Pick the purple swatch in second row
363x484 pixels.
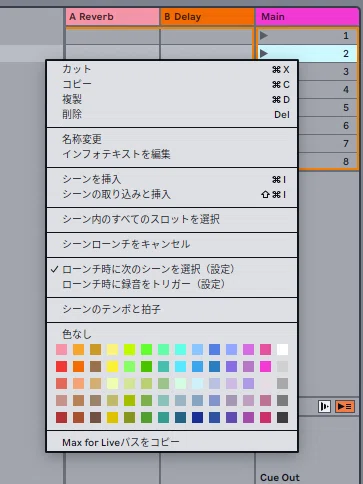[232, 366]
